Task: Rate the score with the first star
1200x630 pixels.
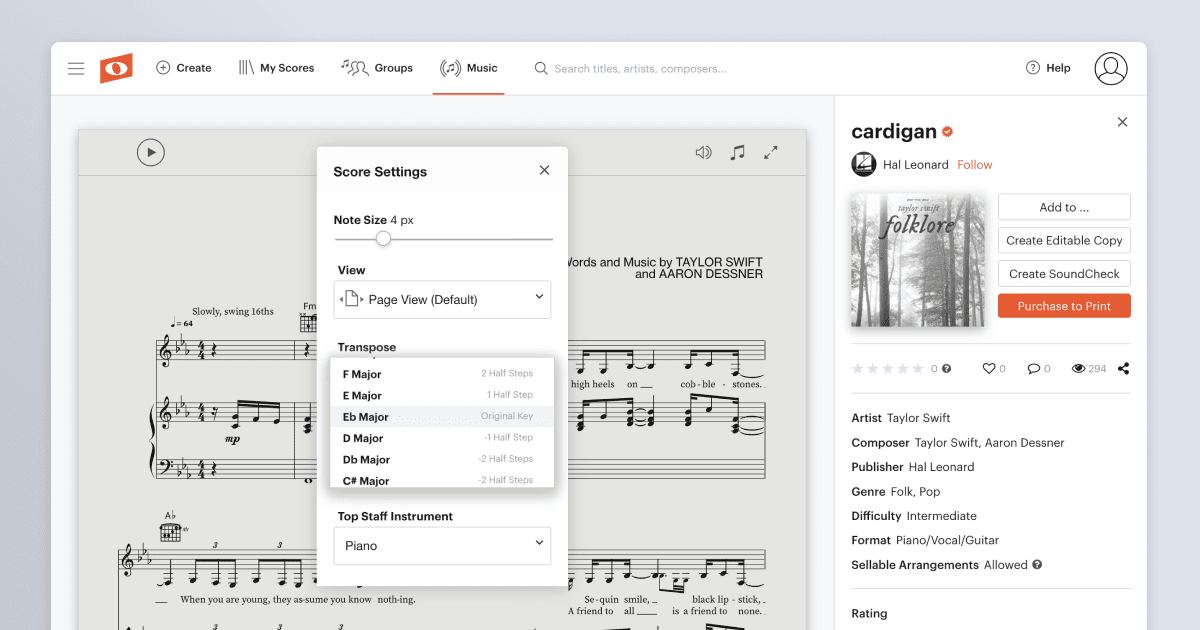Action: click(x=857, y=368)
